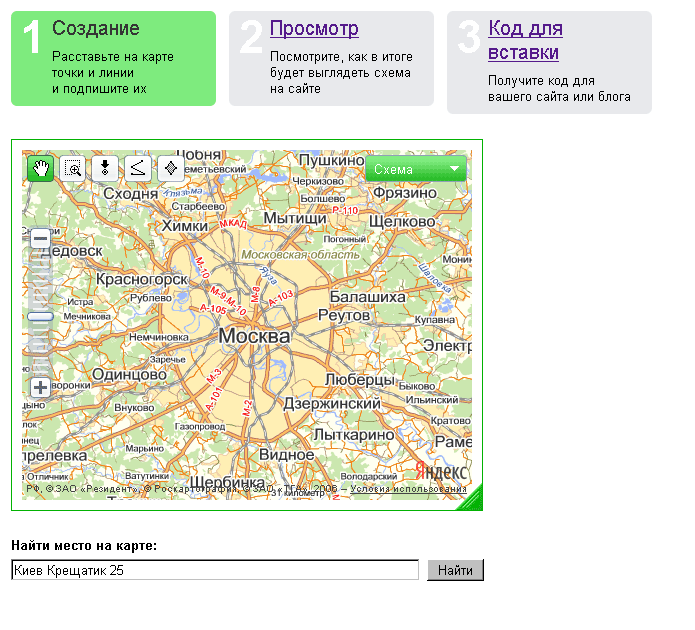Click the Фрязино label on map
Image resolution: width=695 pixels, height=630 pixels.
coord(405,193)
